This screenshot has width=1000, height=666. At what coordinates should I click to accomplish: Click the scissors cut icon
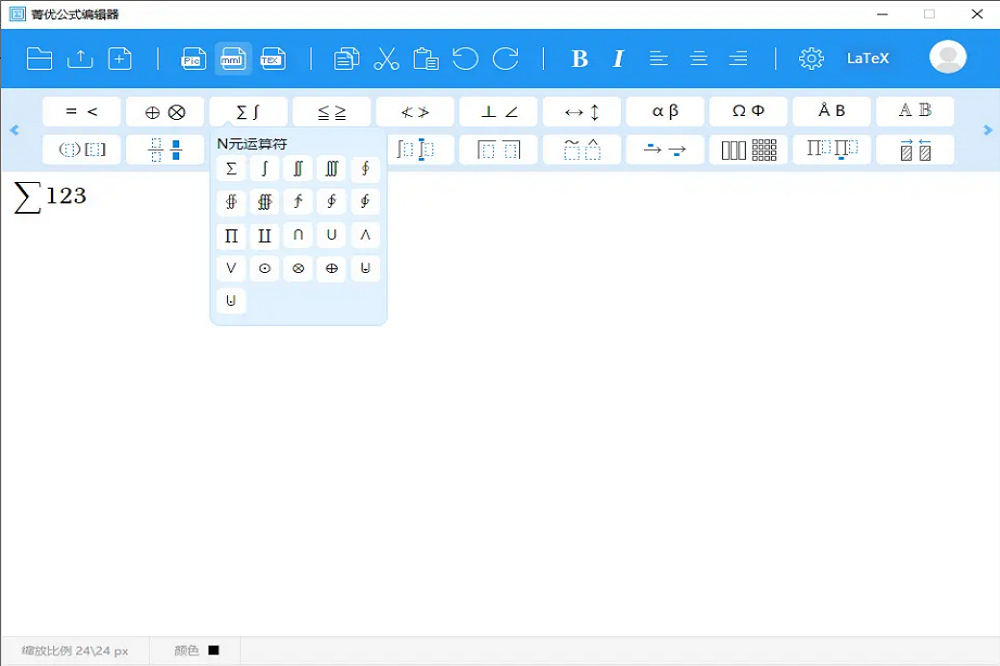pyautogui.click(x=386, y=59)
